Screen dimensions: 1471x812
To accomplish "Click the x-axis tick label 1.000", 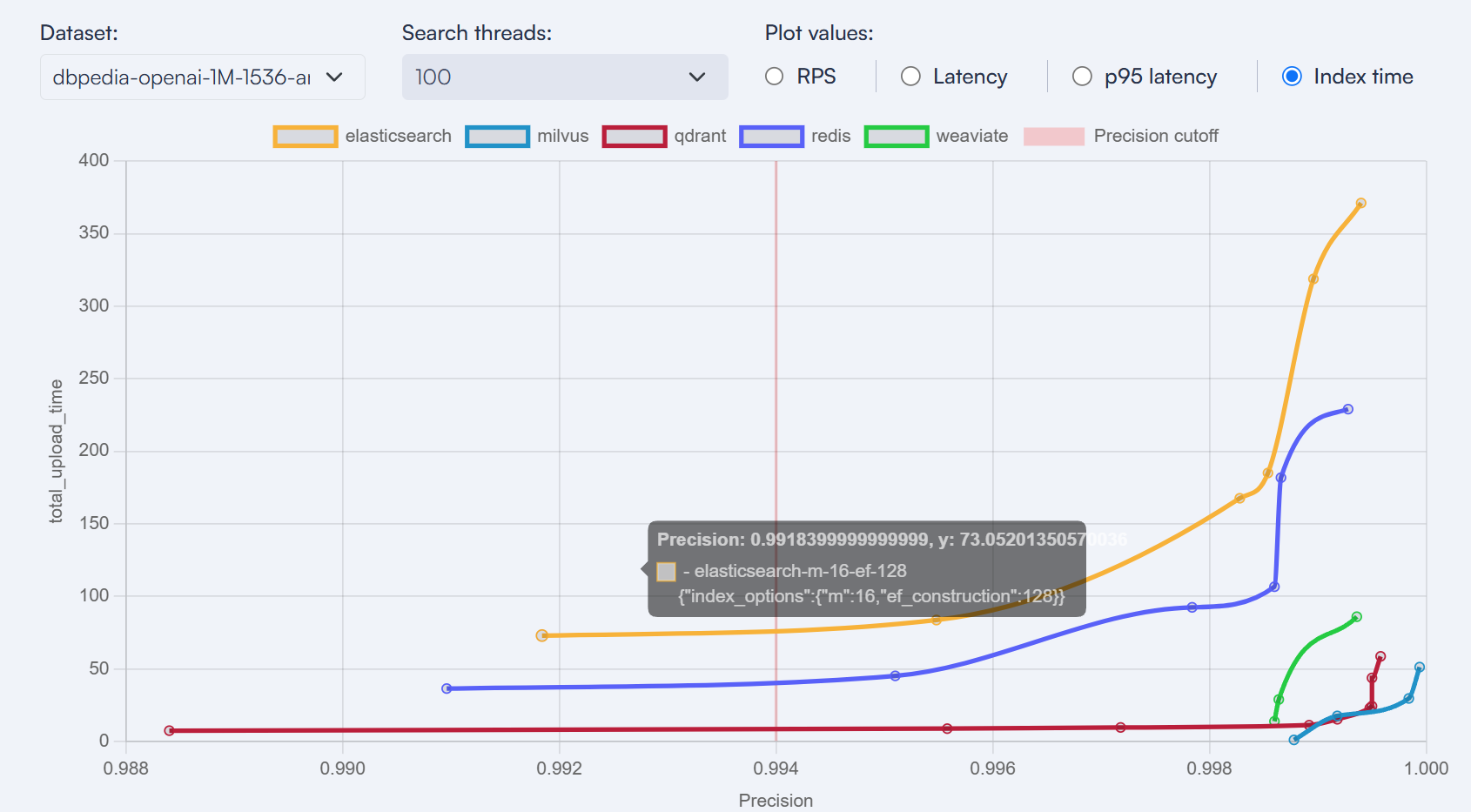I will coord(1426,768).
